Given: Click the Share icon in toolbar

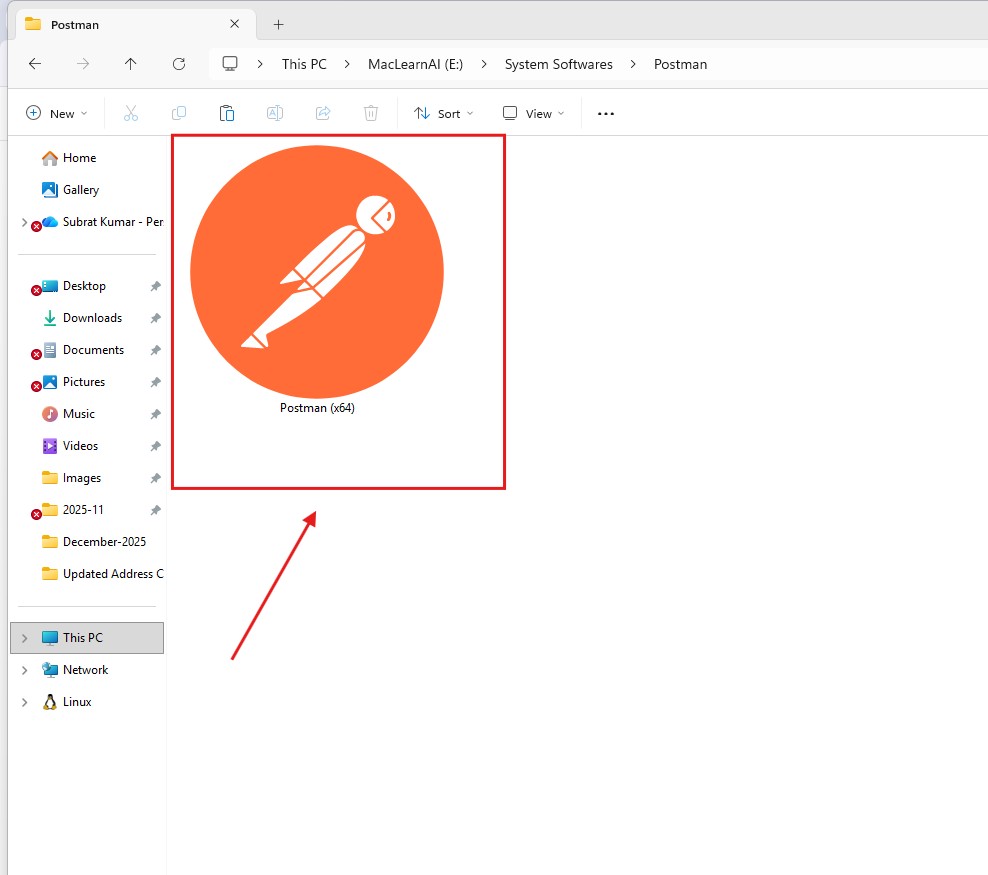Looking at the screenshot, I should coord(323,114).
